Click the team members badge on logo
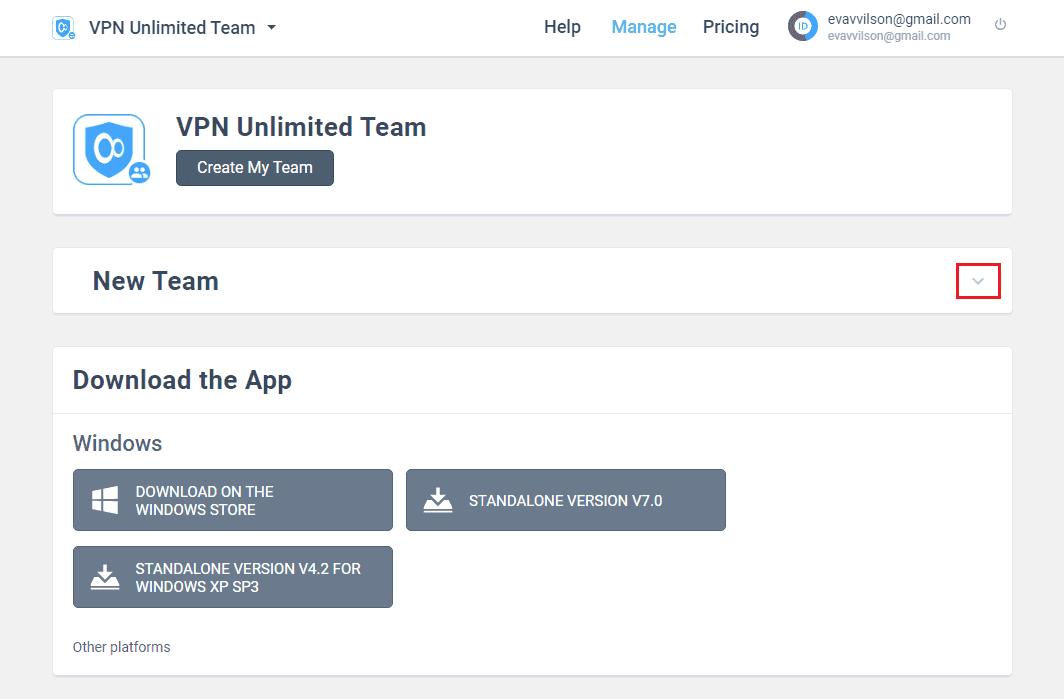 (140, 173)
